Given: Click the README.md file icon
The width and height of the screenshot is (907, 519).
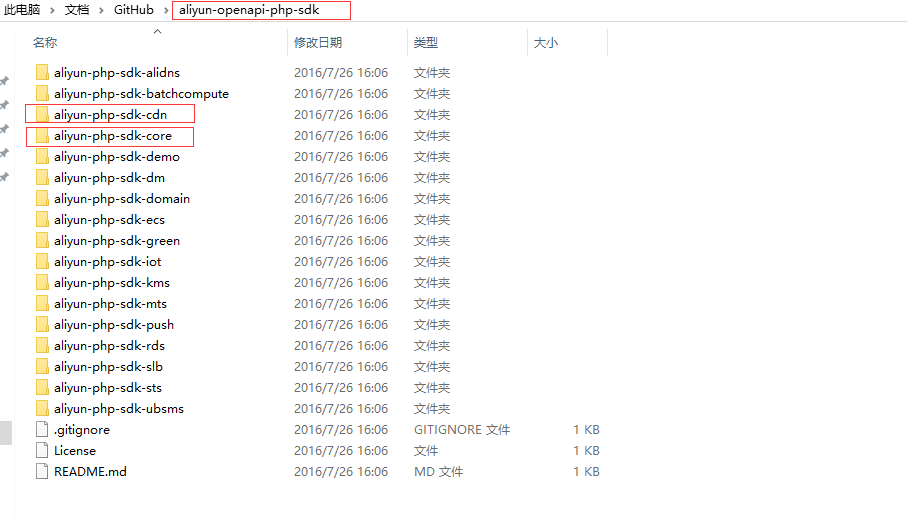Looking at the screenshot, I should 42,472.
